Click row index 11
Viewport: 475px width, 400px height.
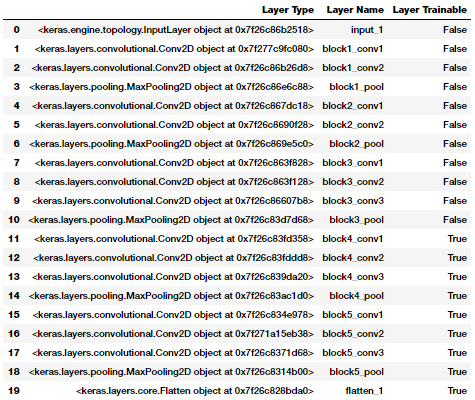(x=14, y=239)
